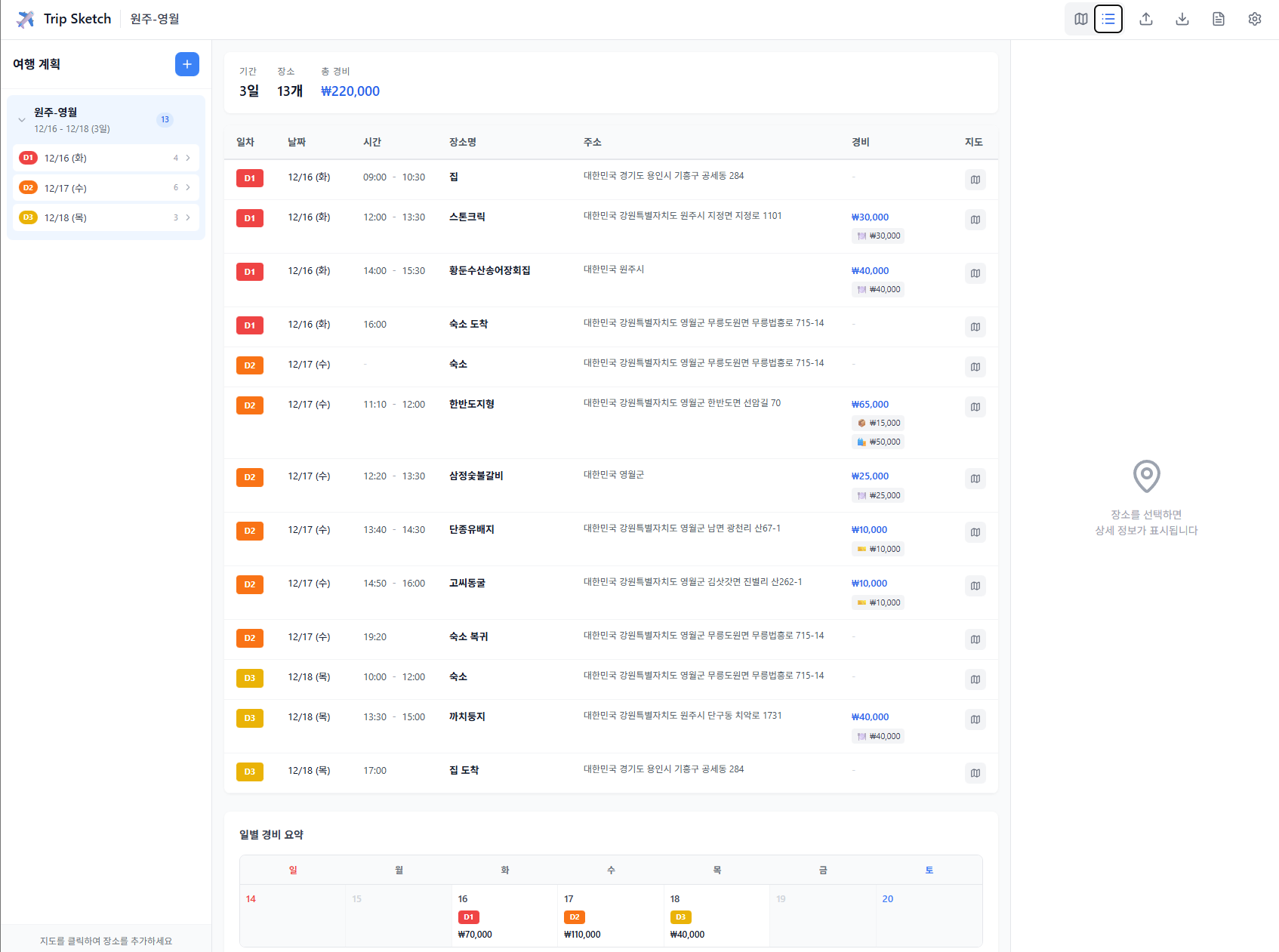The height and width of the screenshot is (952, 1279).
Task: Collapse the 원주-영월 trip in the sidebar
Action: click(22, 119)
